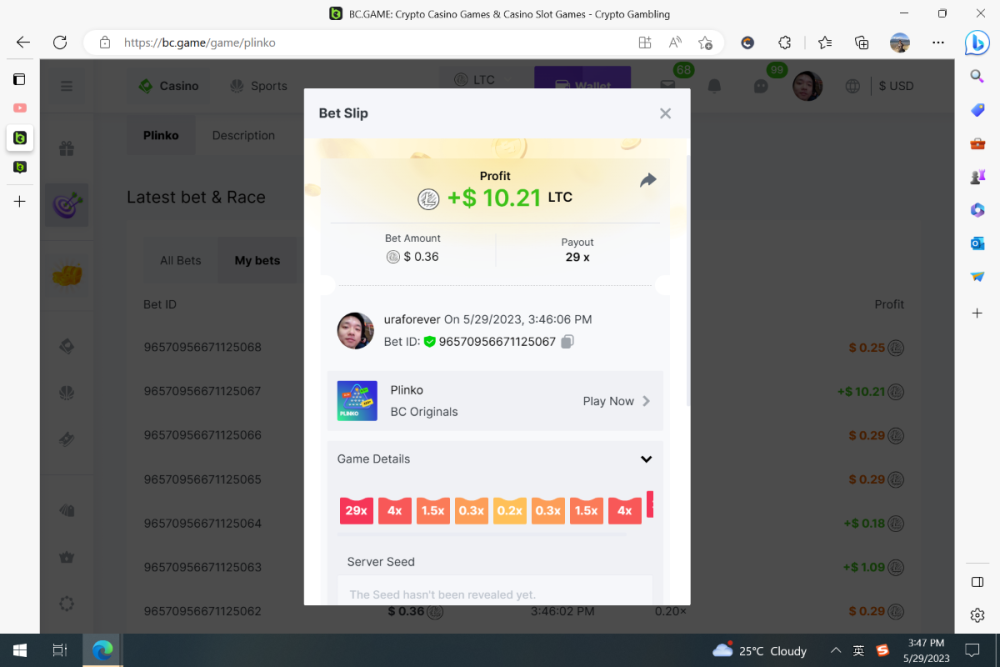Open your profile avatar picture

coord(807,86)
